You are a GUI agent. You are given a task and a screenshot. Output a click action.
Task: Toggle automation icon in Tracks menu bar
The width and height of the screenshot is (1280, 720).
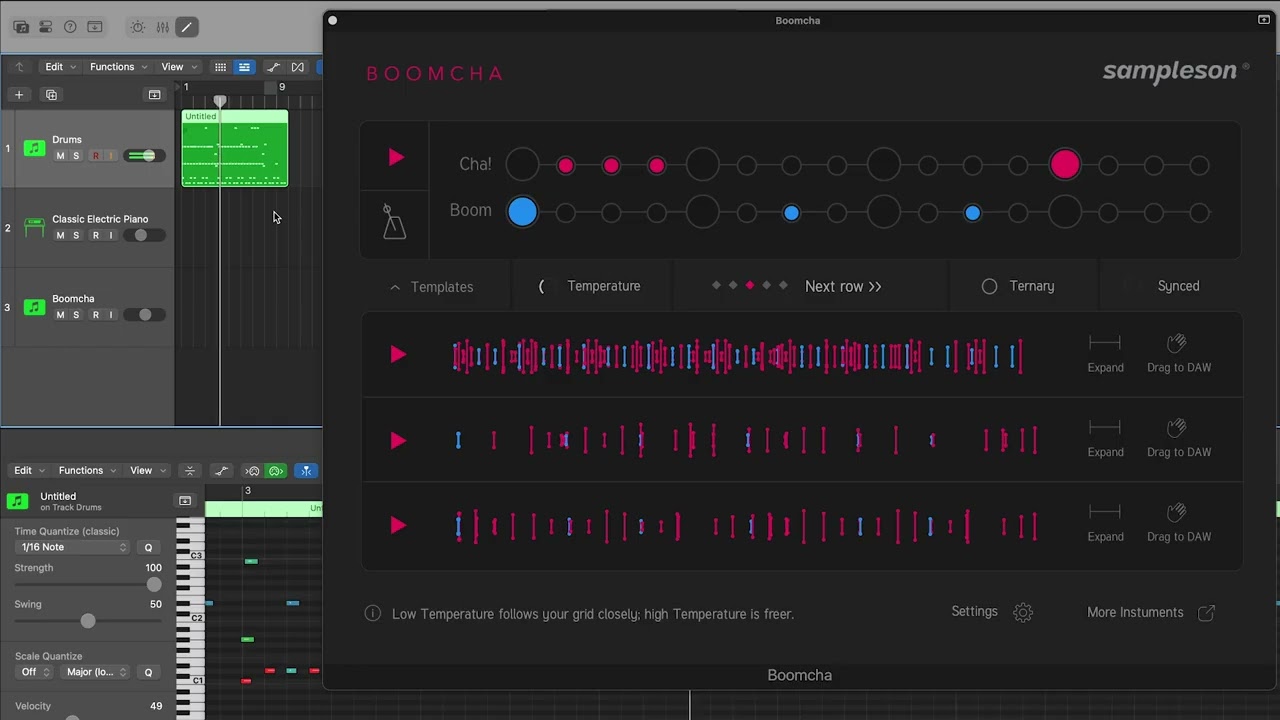point(272,67)
